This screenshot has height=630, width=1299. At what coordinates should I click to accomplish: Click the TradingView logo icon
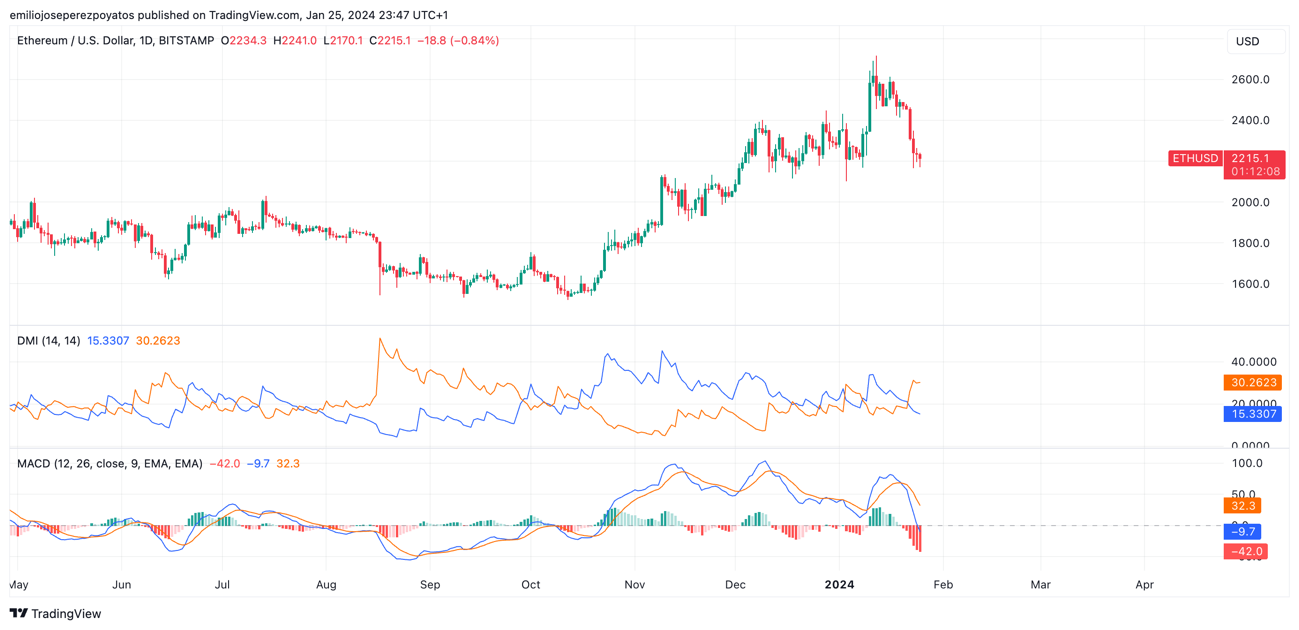pos(19,613)
